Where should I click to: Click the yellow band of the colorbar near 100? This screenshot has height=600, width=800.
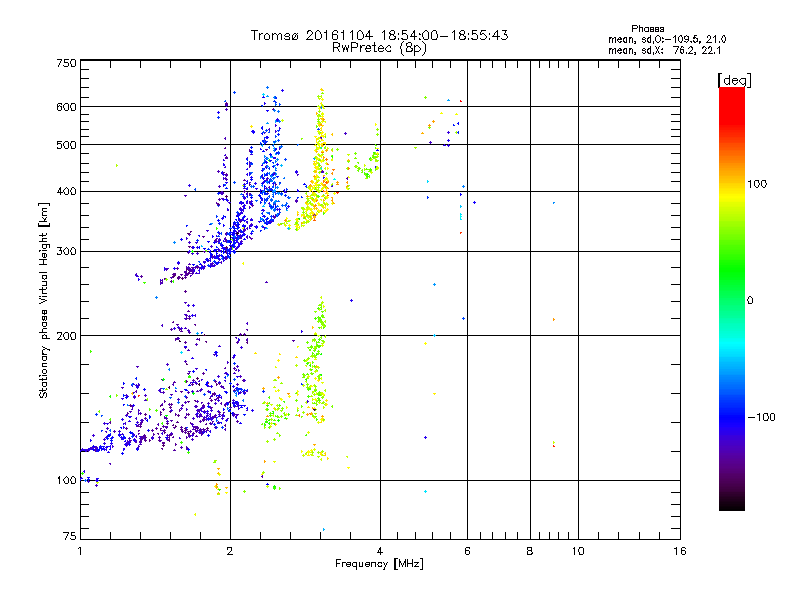[732, 196]
